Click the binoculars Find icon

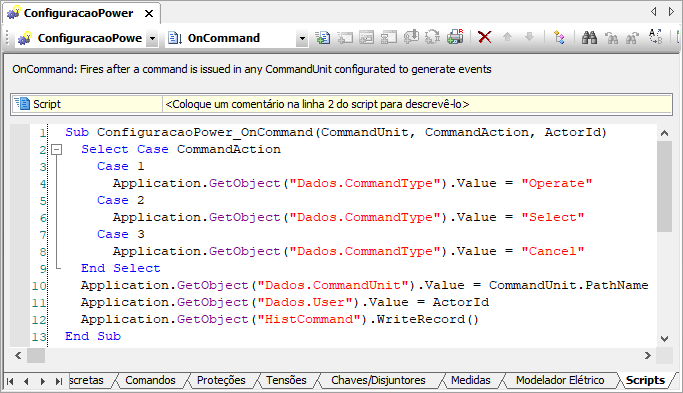coord(589,37)
